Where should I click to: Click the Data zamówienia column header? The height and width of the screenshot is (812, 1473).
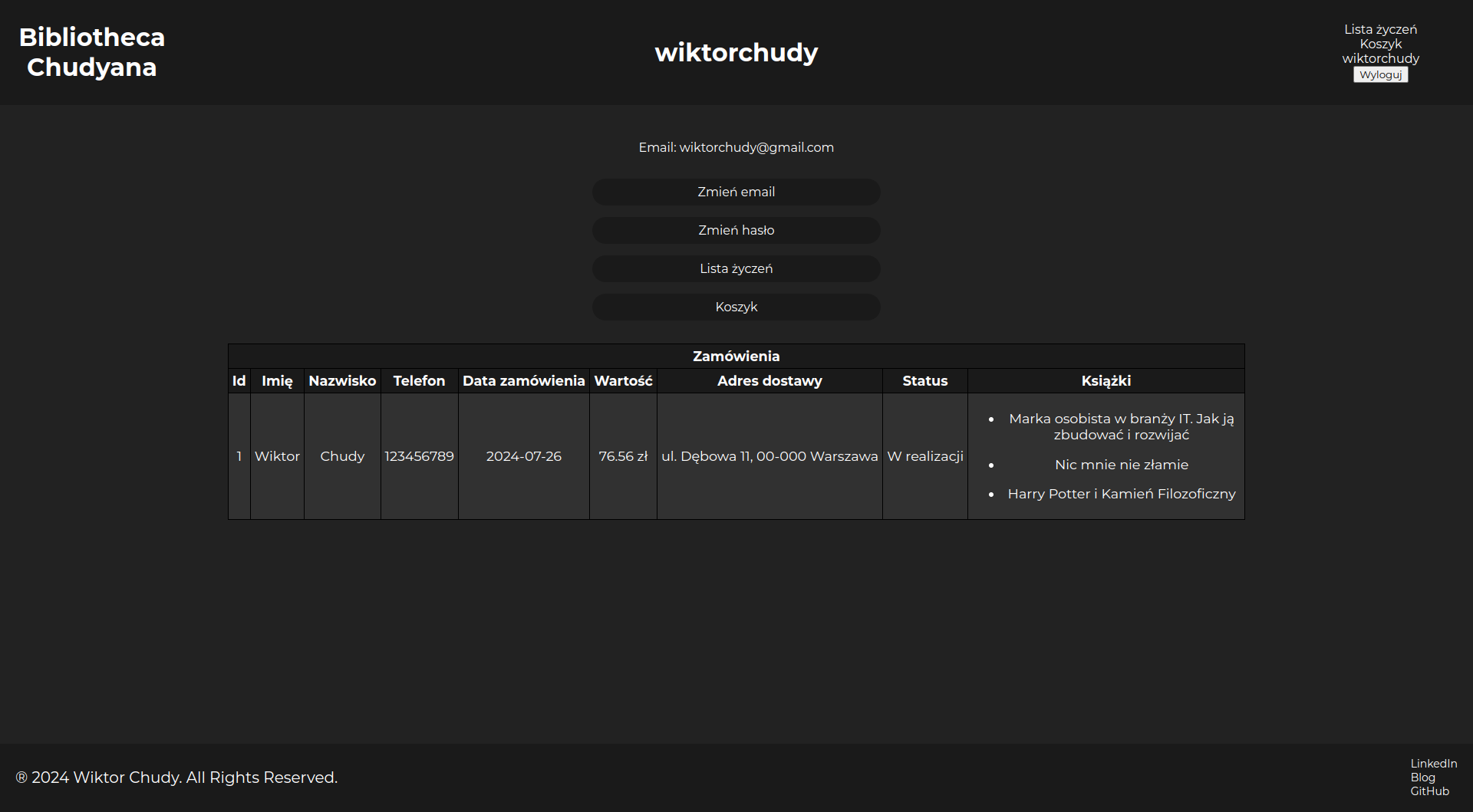[523, 380]
